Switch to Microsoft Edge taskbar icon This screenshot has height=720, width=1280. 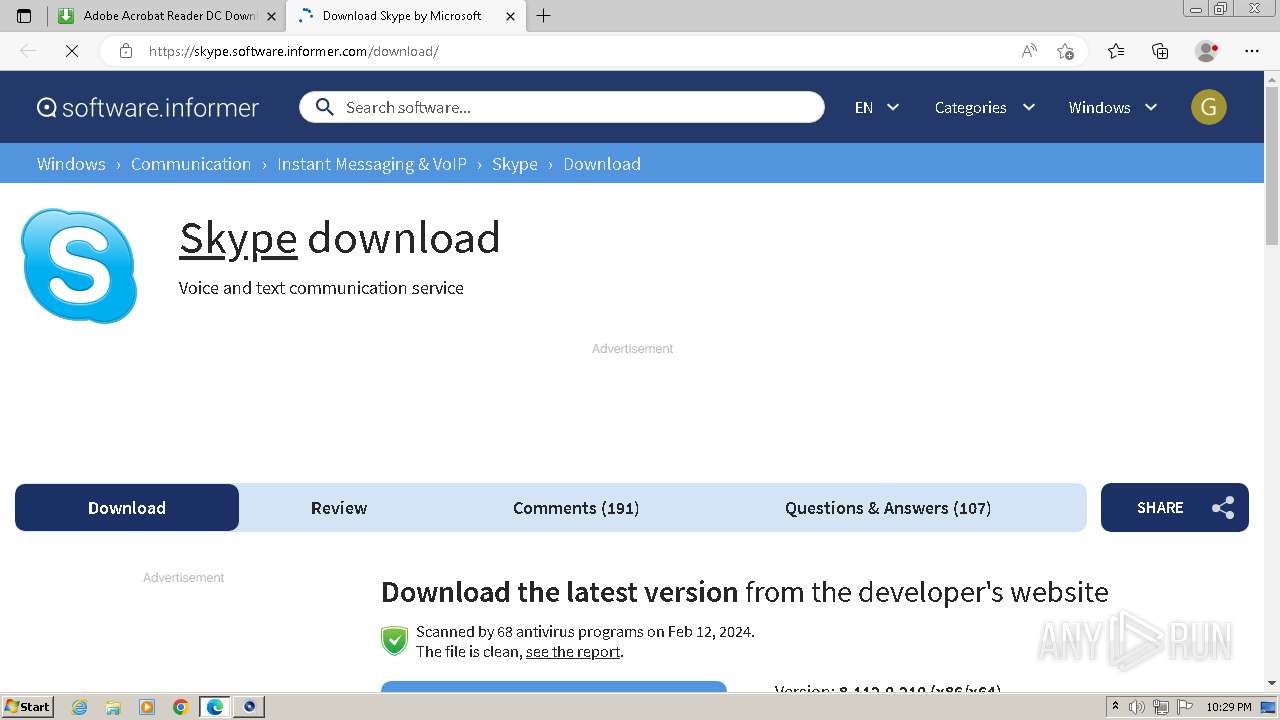(215, 707)
